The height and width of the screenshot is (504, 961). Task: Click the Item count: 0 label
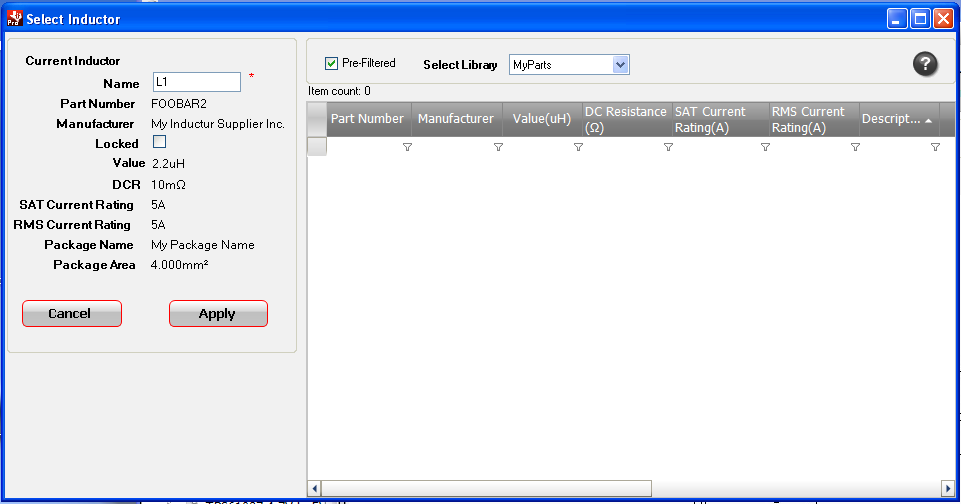339,91
